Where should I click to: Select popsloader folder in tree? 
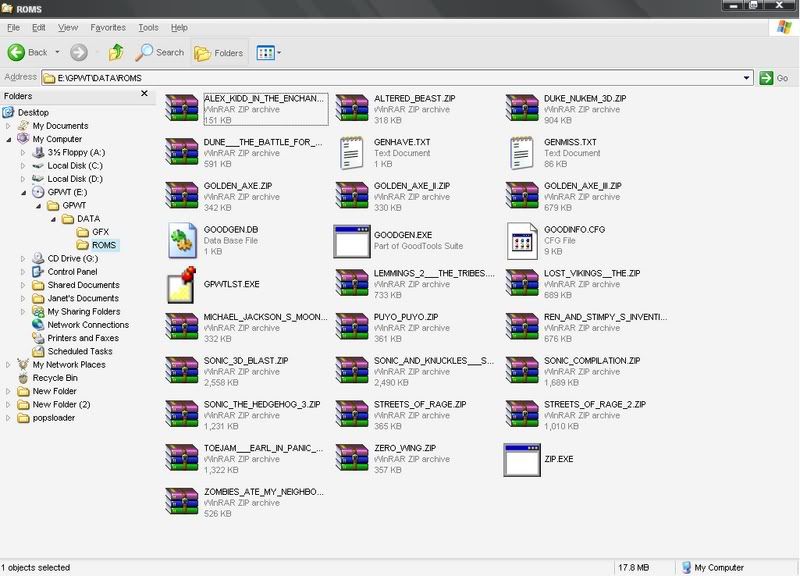click(x=46, y=417)
